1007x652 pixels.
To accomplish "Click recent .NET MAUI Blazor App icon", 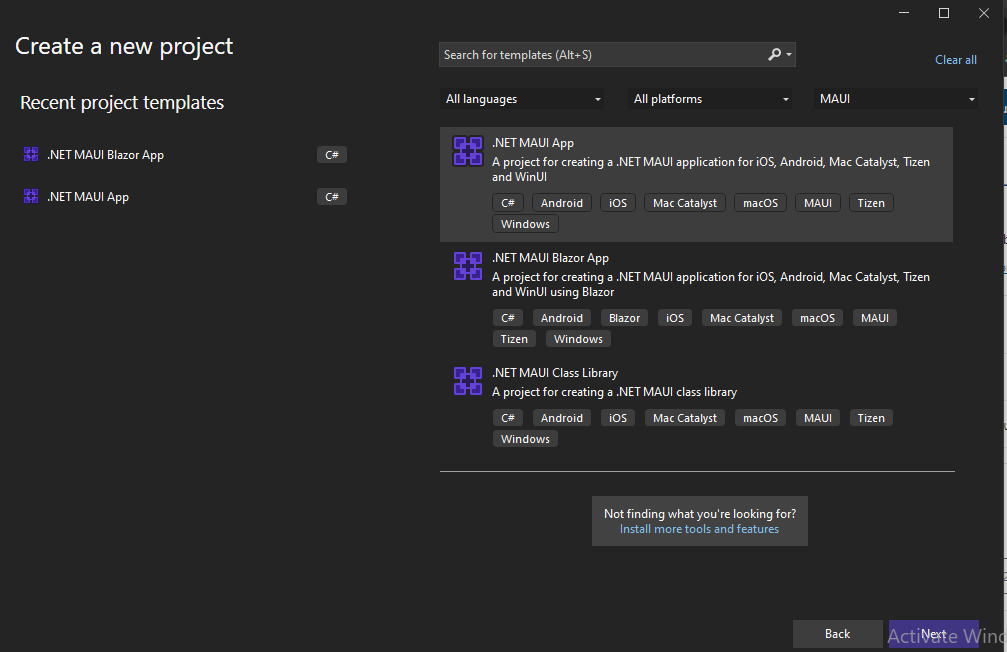I will click(30, 155).
